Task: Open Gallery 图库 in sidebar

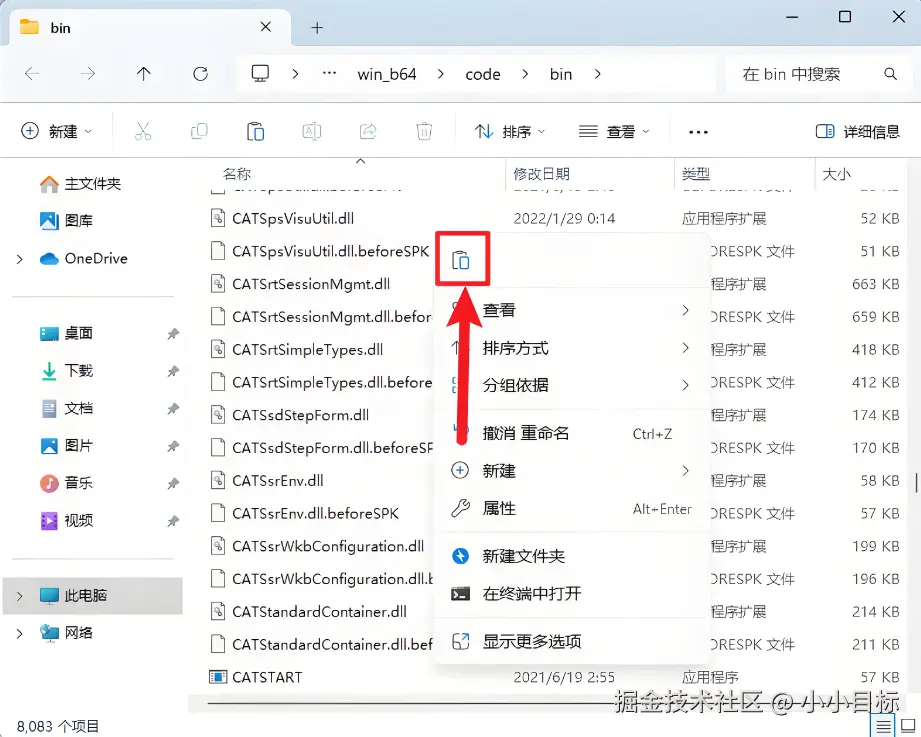Action: click(x=66, y=221)
